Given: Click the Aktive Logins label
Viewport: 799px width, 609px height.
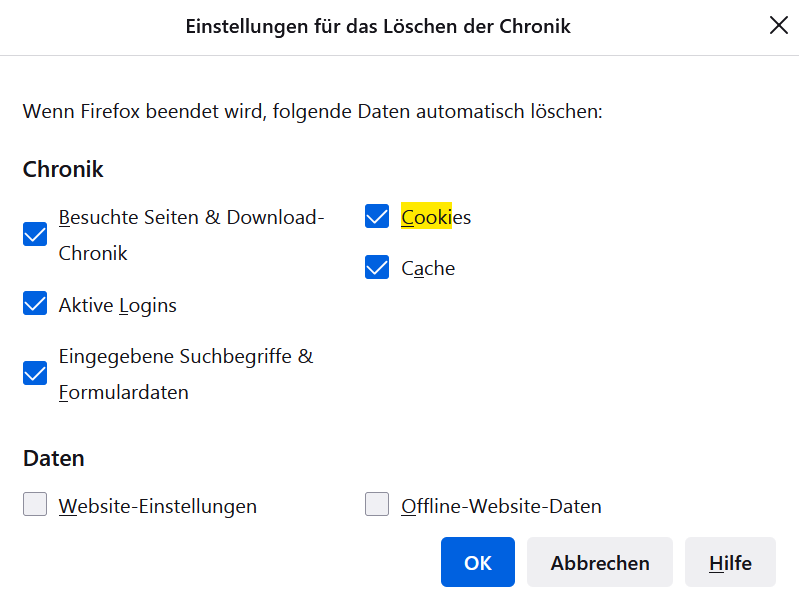Looking at the screenshot, I should [117, 305].
